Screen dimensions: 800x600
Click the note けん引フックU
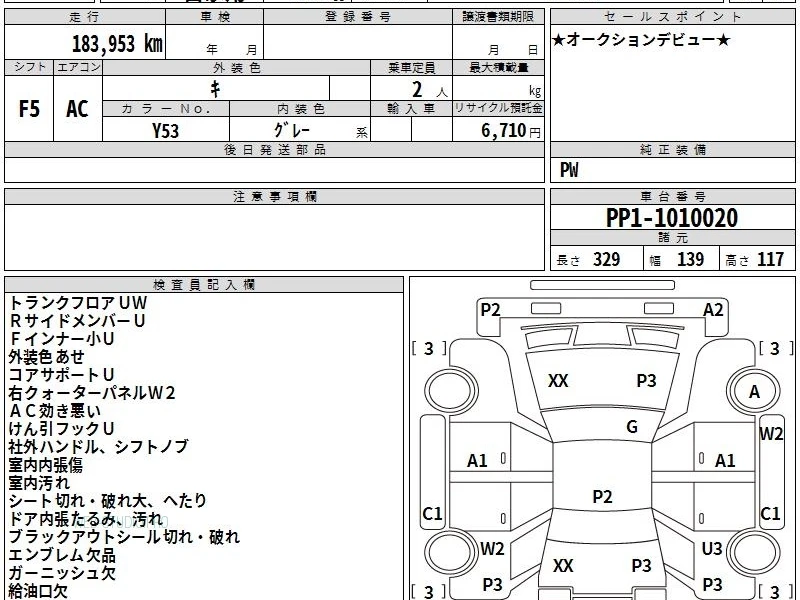[61, 429]
